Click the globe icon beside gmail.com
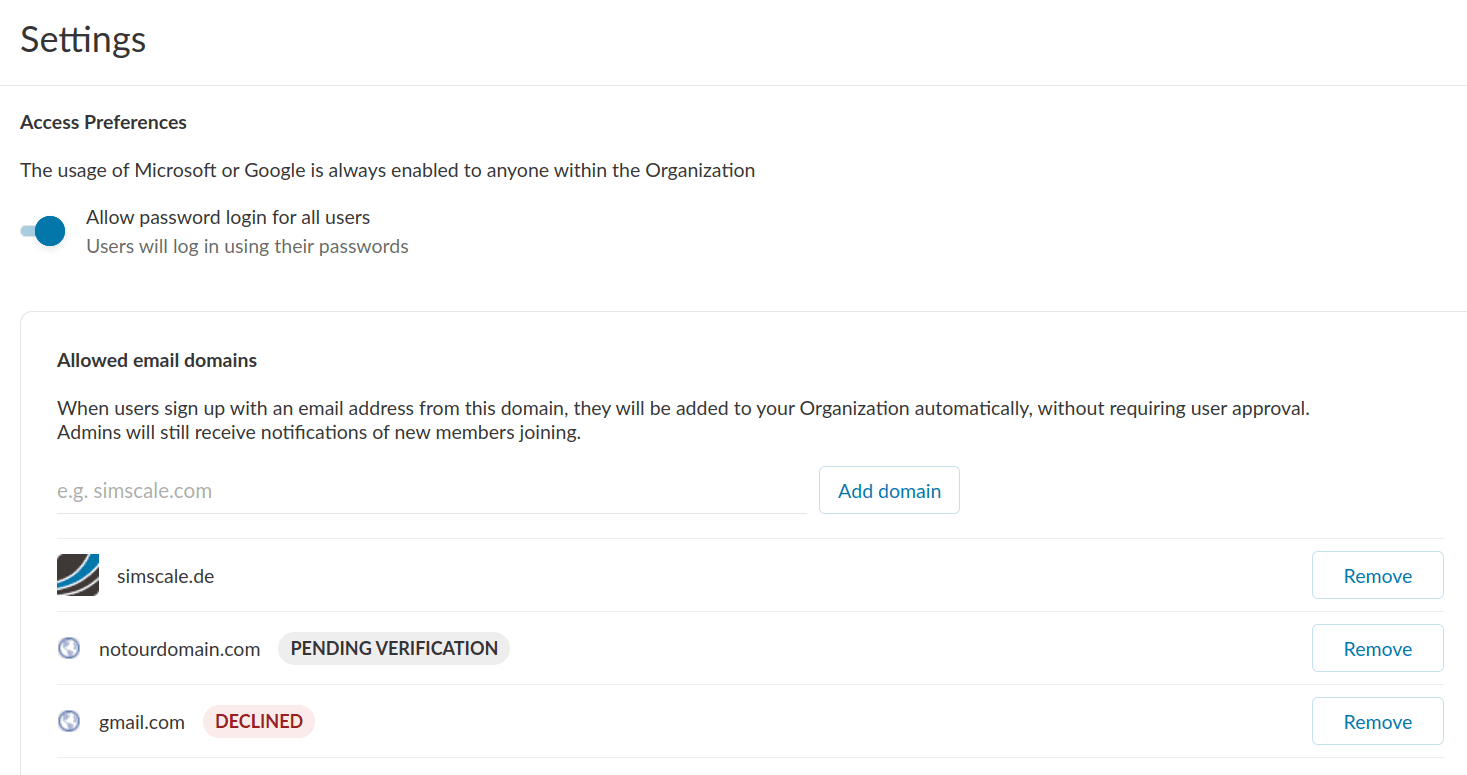Viewport: 1467px width, 775px height. tap(69, 721)
